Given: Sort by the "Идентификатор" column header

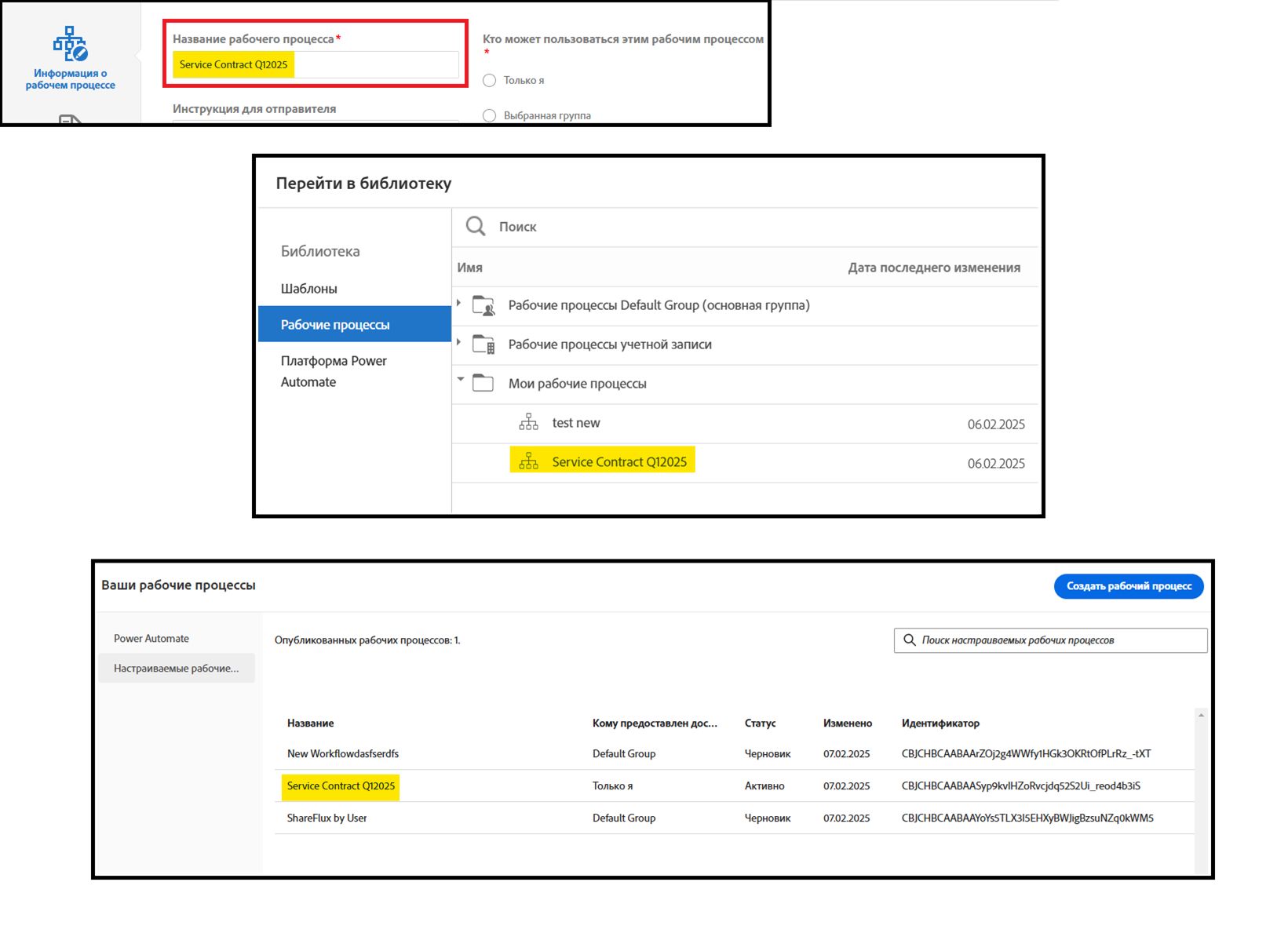Looking at the screenshot, I should click(x=940, y=723).
